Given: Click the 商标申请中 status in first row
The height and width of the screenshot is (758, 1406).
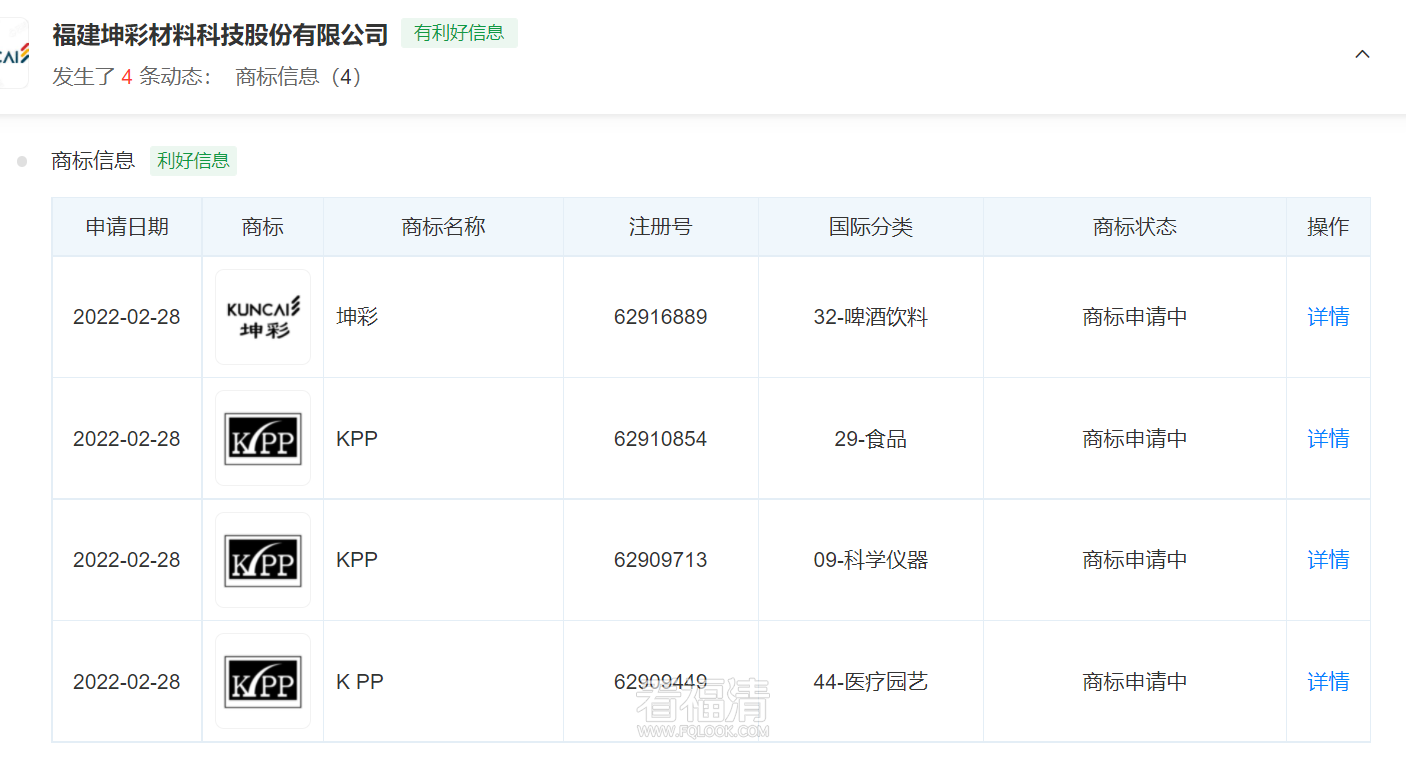Looking at the screenshot, I should pyautogui.click(x=1134, y=316).
